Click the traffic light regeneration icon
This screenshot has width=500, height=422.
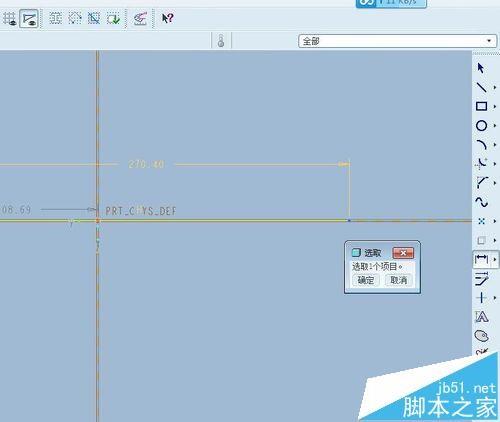(x=221, y=41)
